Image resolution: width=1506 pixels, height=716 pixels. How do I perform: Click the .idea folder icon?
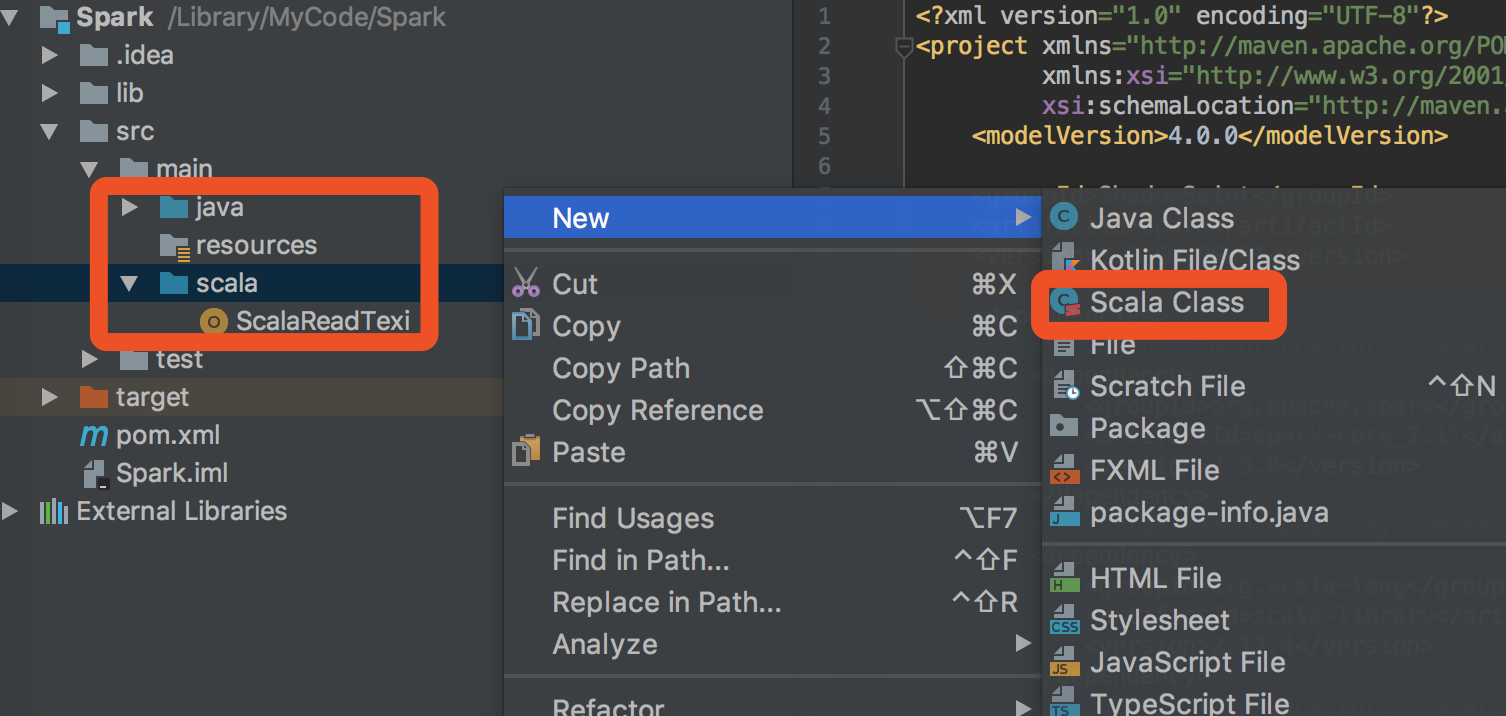(93, 55)
